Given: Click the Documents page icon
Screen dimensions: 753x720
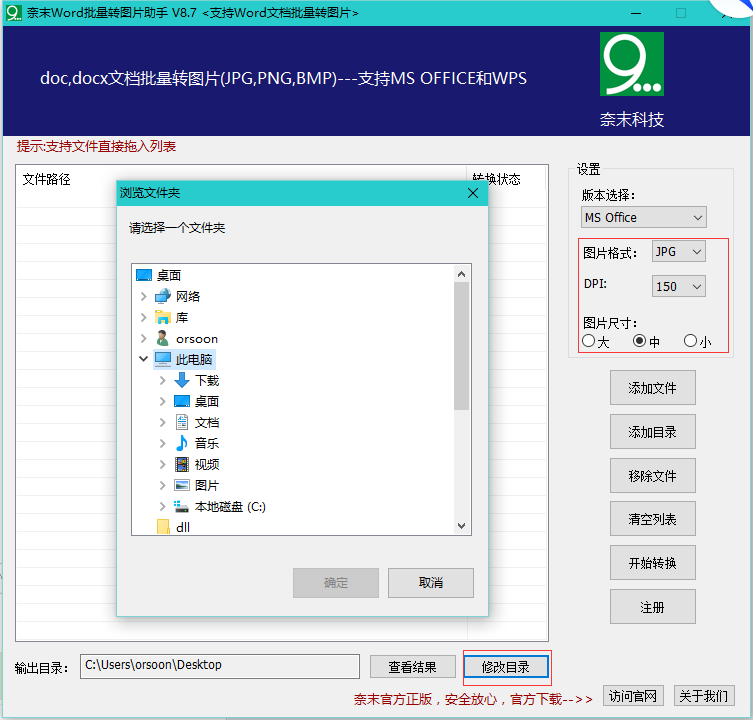Looking at the screenshot, I should [x=182, y=422].
